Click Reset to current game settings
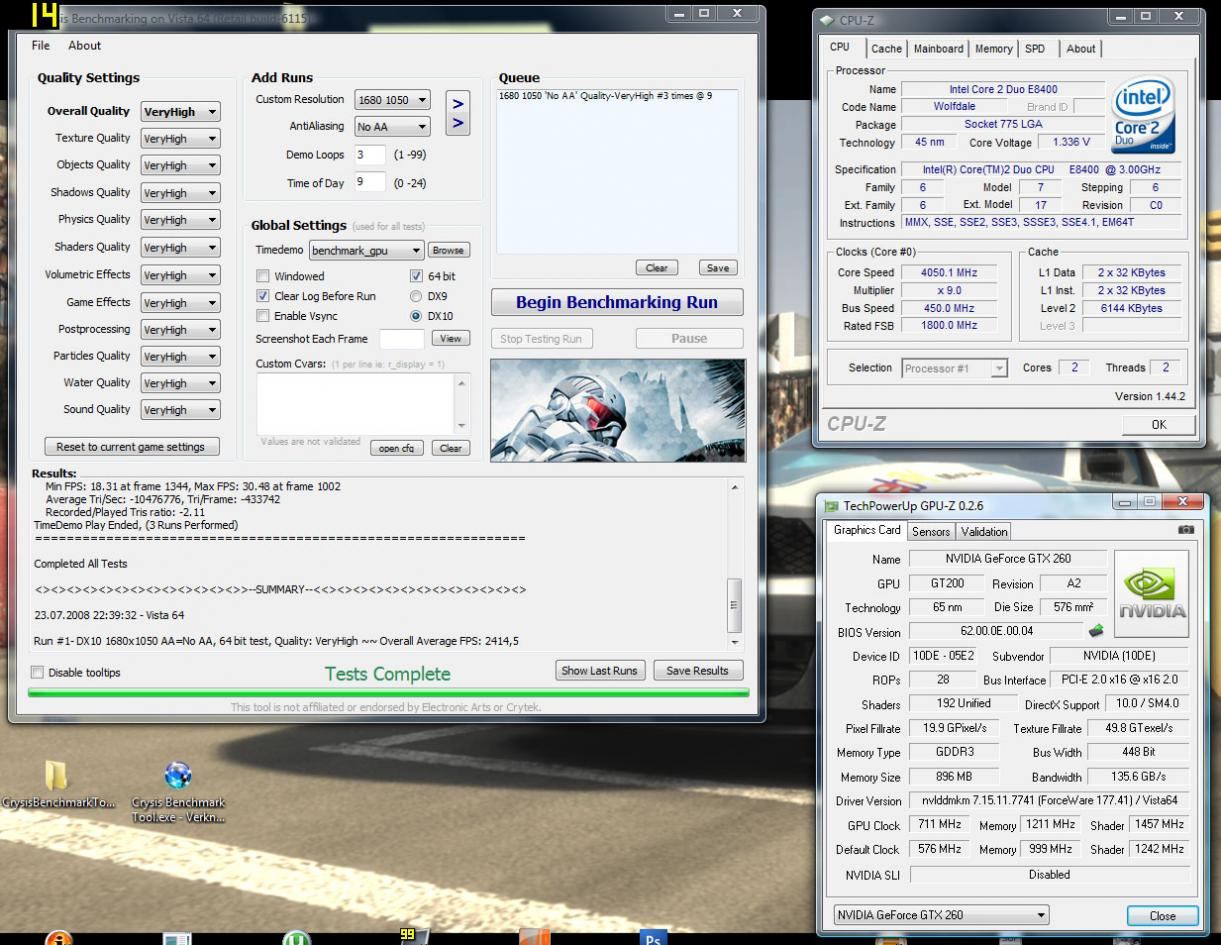 pyautogui.click(x=131, y=447)
